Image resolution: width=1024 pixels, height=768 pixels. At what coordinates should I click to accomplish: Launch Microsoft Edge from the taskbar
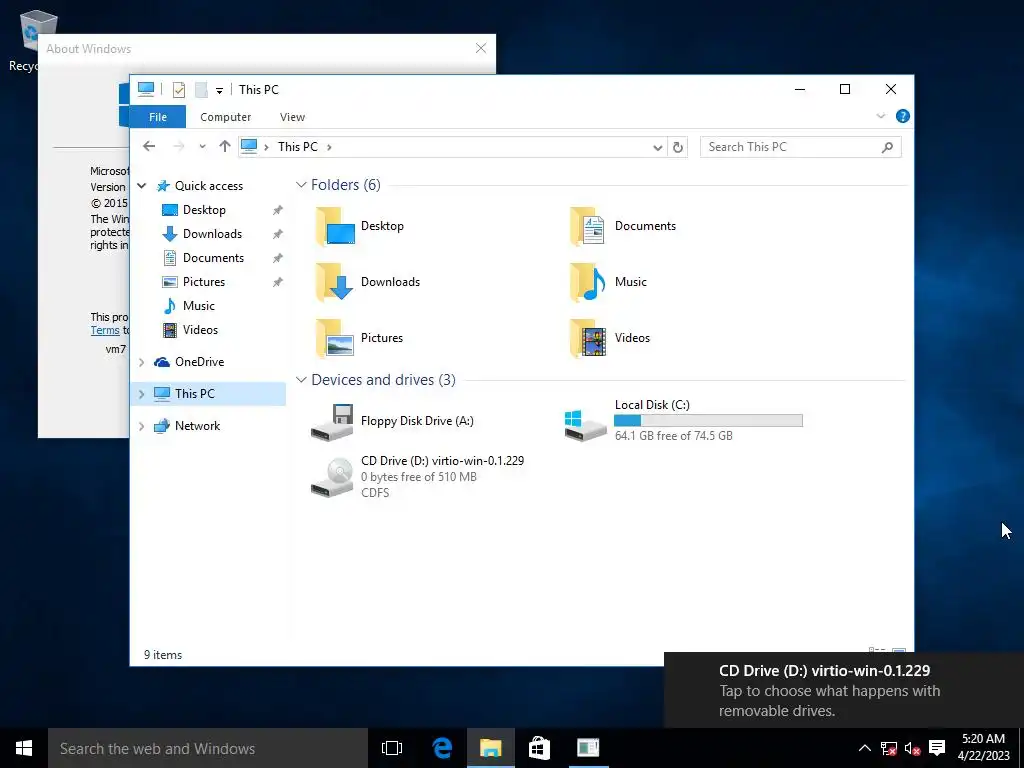point(442,748)
